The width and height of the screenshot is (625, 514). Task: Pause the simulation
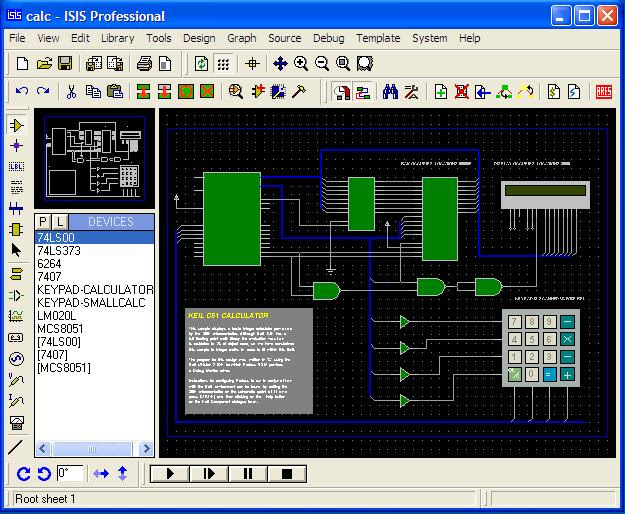(x=248, y=474)
